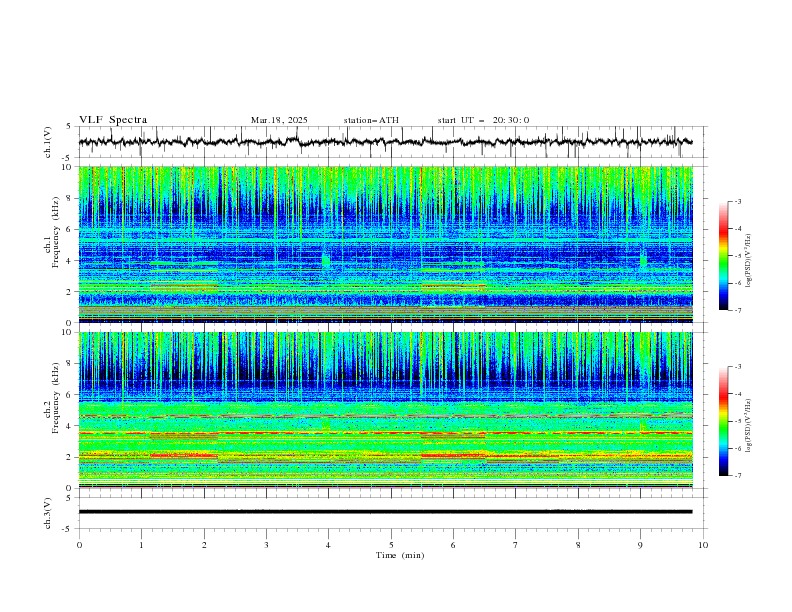The height and width of the screenshot is (612, 792).
Task: Click the red 2 kHz emission band in ch.2 near minute 1.5
Action: 184,455
